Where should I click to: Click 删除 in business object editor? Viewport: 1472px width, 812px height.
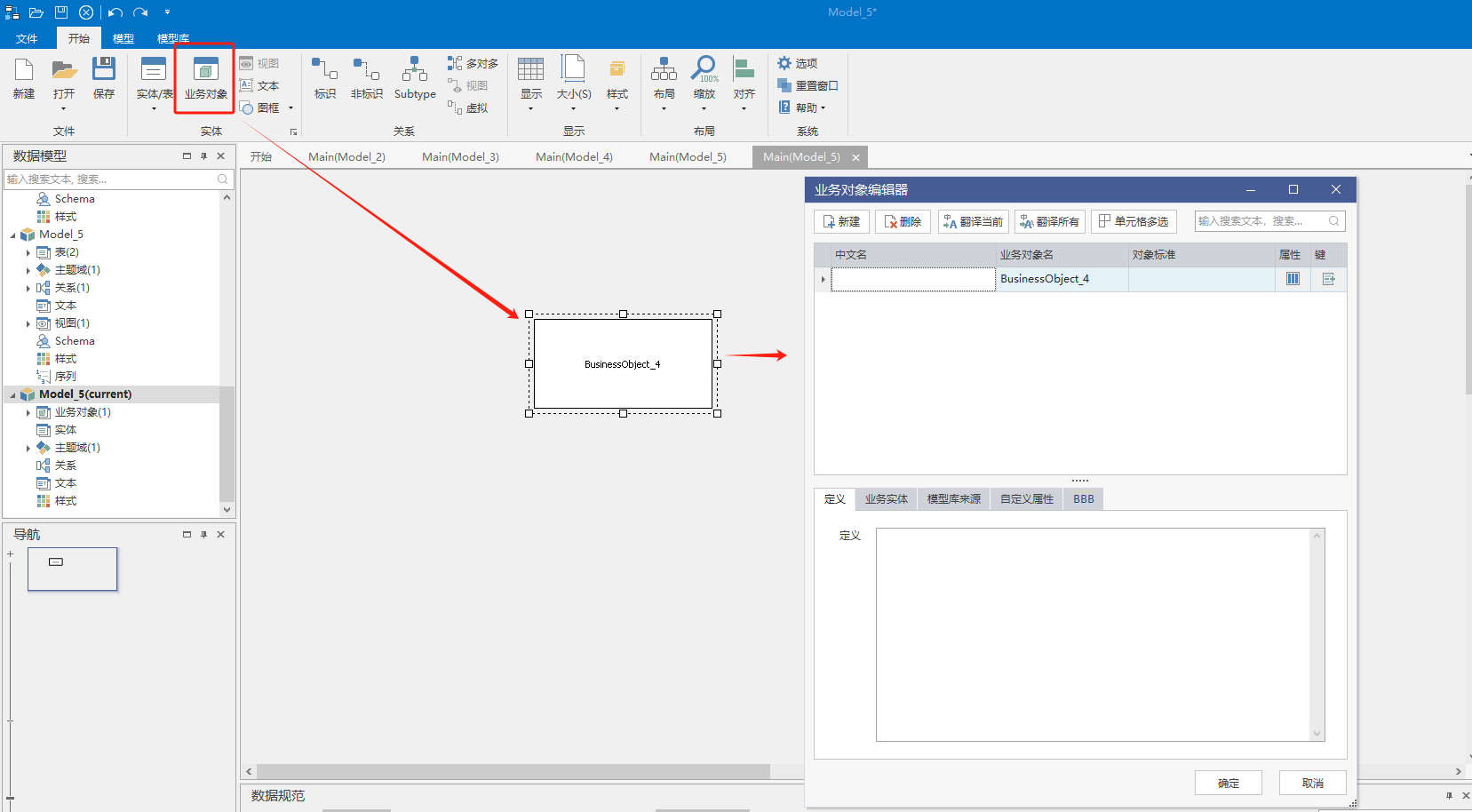point(903,221)
